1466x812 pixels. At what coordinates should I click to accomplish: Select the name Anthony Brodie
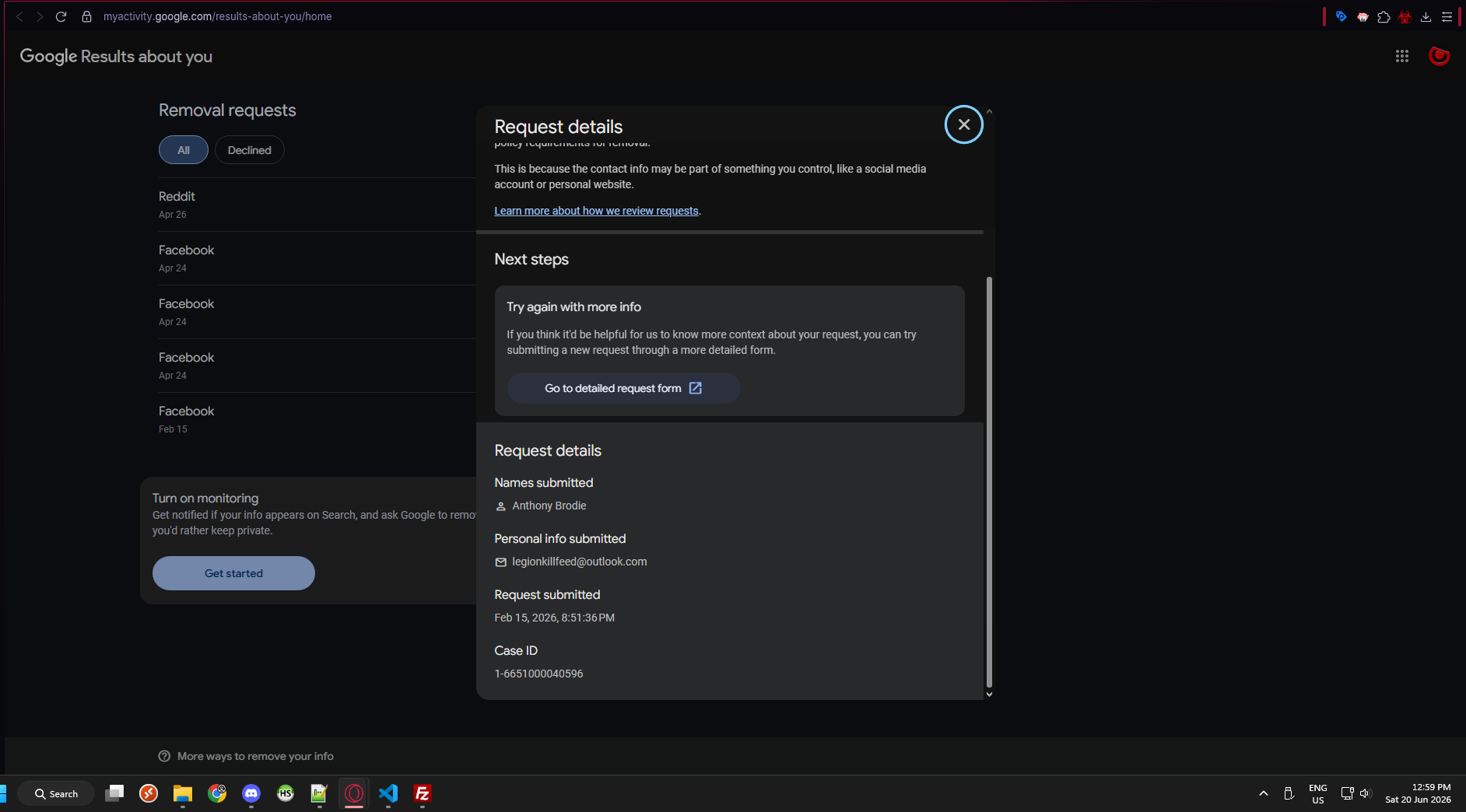(549, 506)
